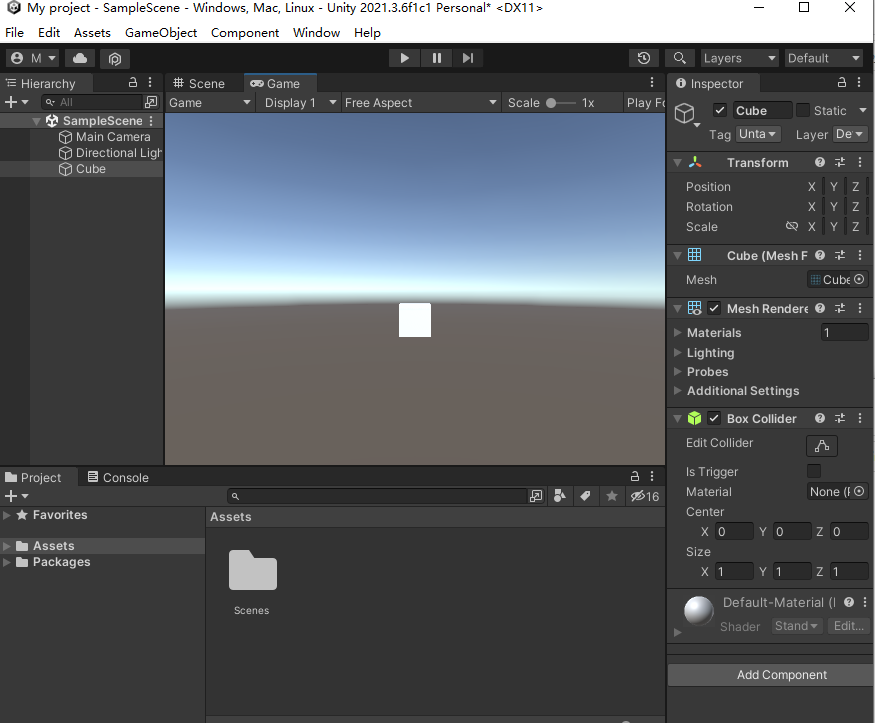Lock the Inspector panel
This screenshot has height=723, width=875.
tap(842, 83)
